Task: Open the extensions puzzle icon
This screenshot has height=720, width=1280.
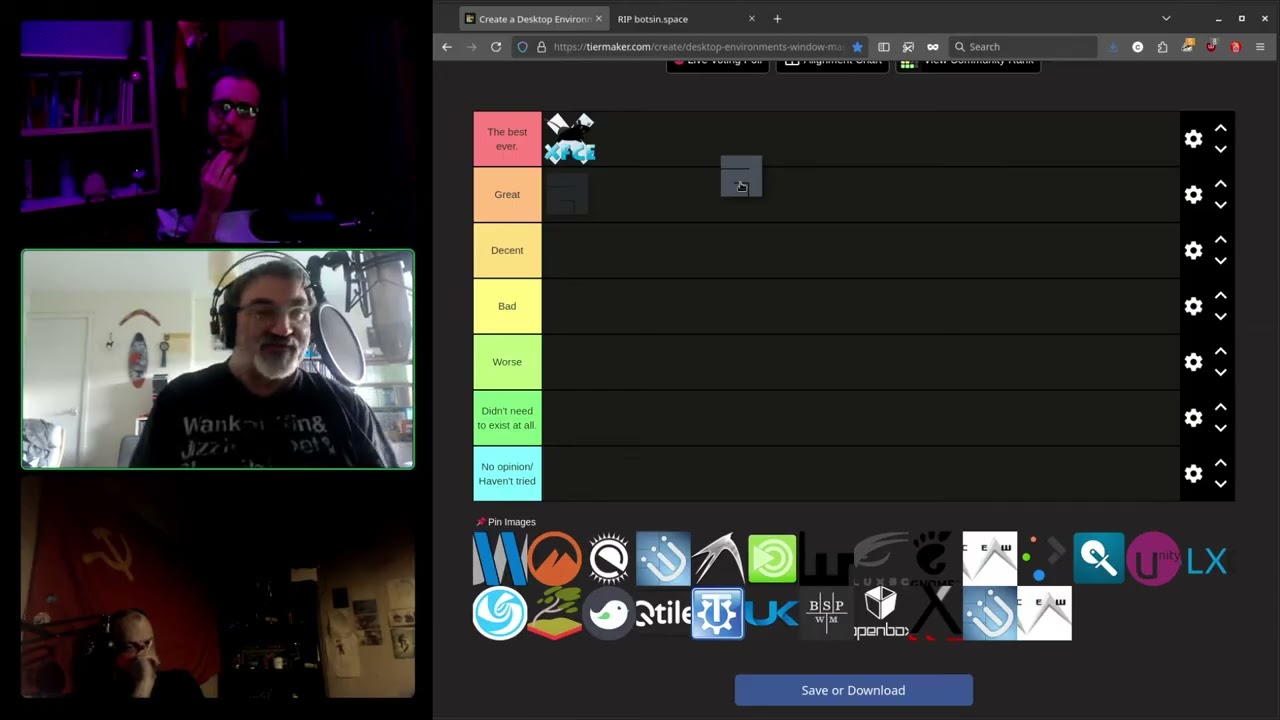Action: pyautogui.click(x=1162, y=47)
